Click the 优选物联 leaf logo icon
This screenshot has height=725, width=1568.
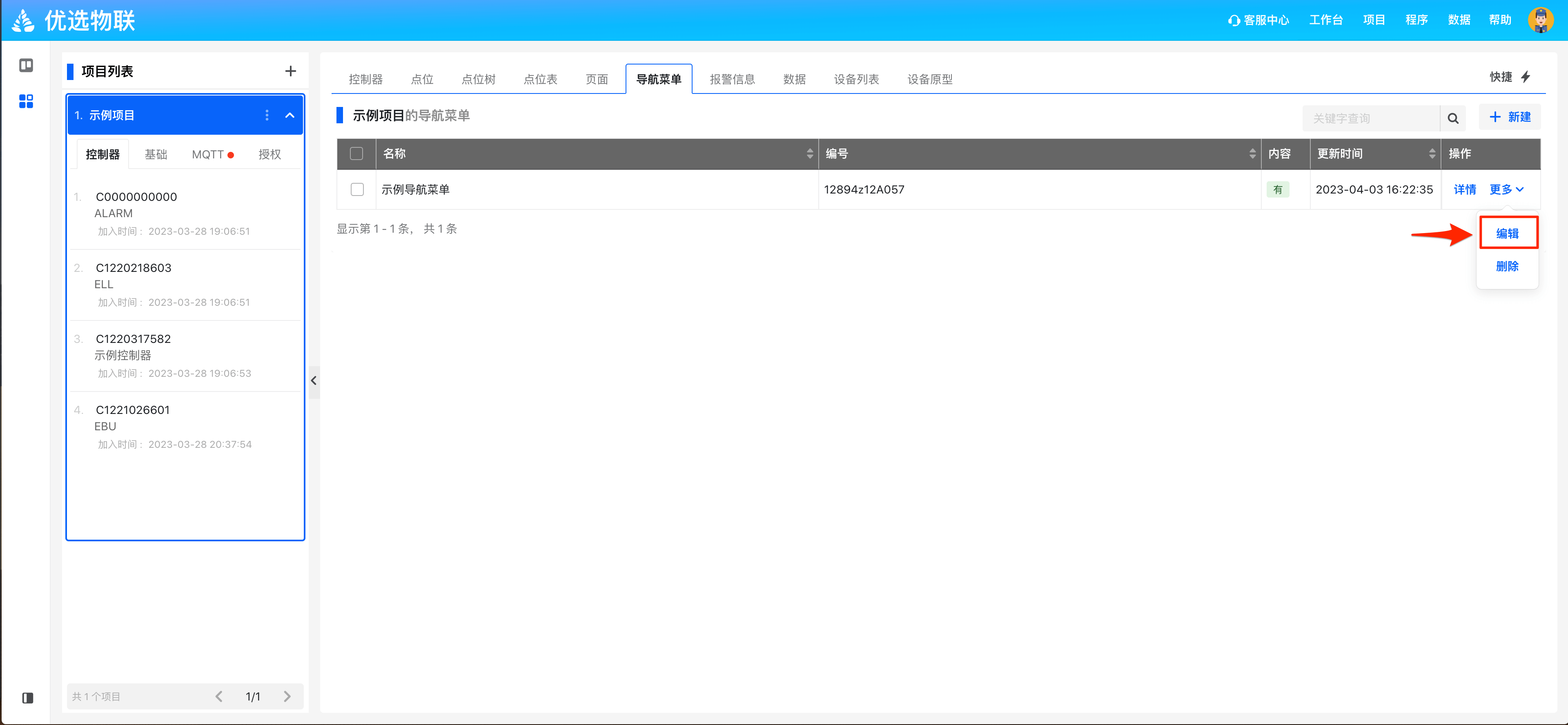23,21
